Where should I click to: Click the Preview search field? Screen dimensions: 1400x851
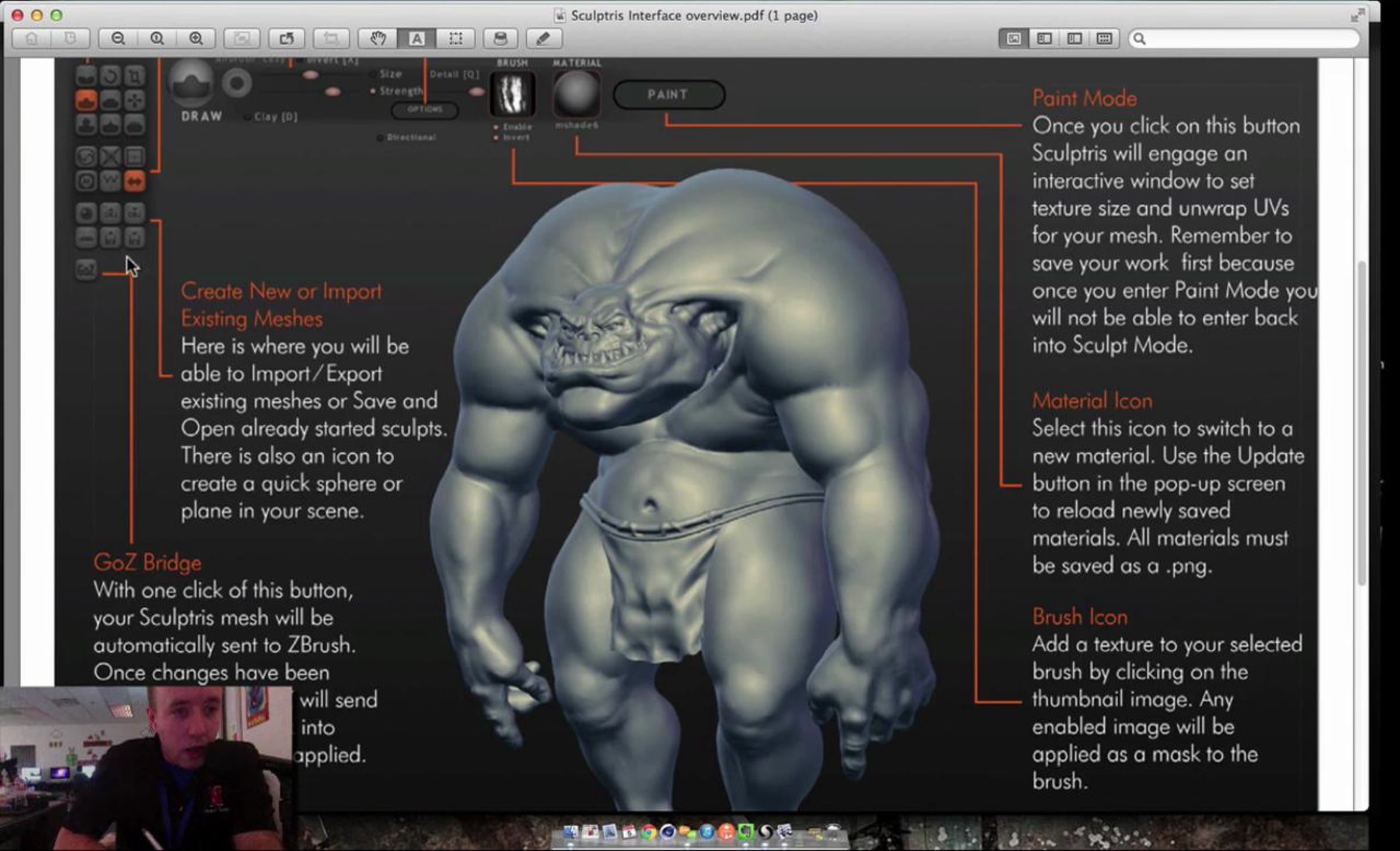(x=1244, y=38)
